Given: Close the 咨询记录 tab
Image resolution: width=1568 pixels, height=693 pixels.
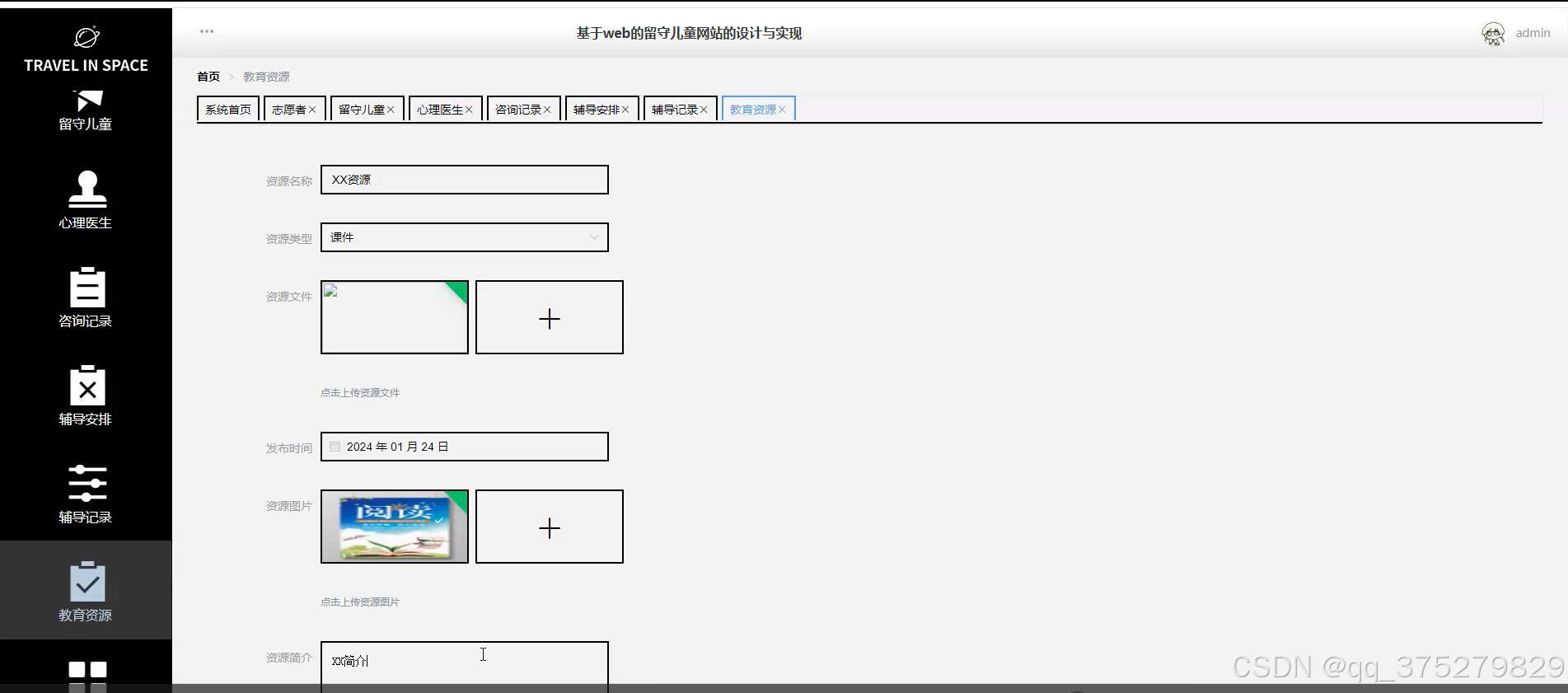Looking at the screenshot, I should click(x=547, y=110).
